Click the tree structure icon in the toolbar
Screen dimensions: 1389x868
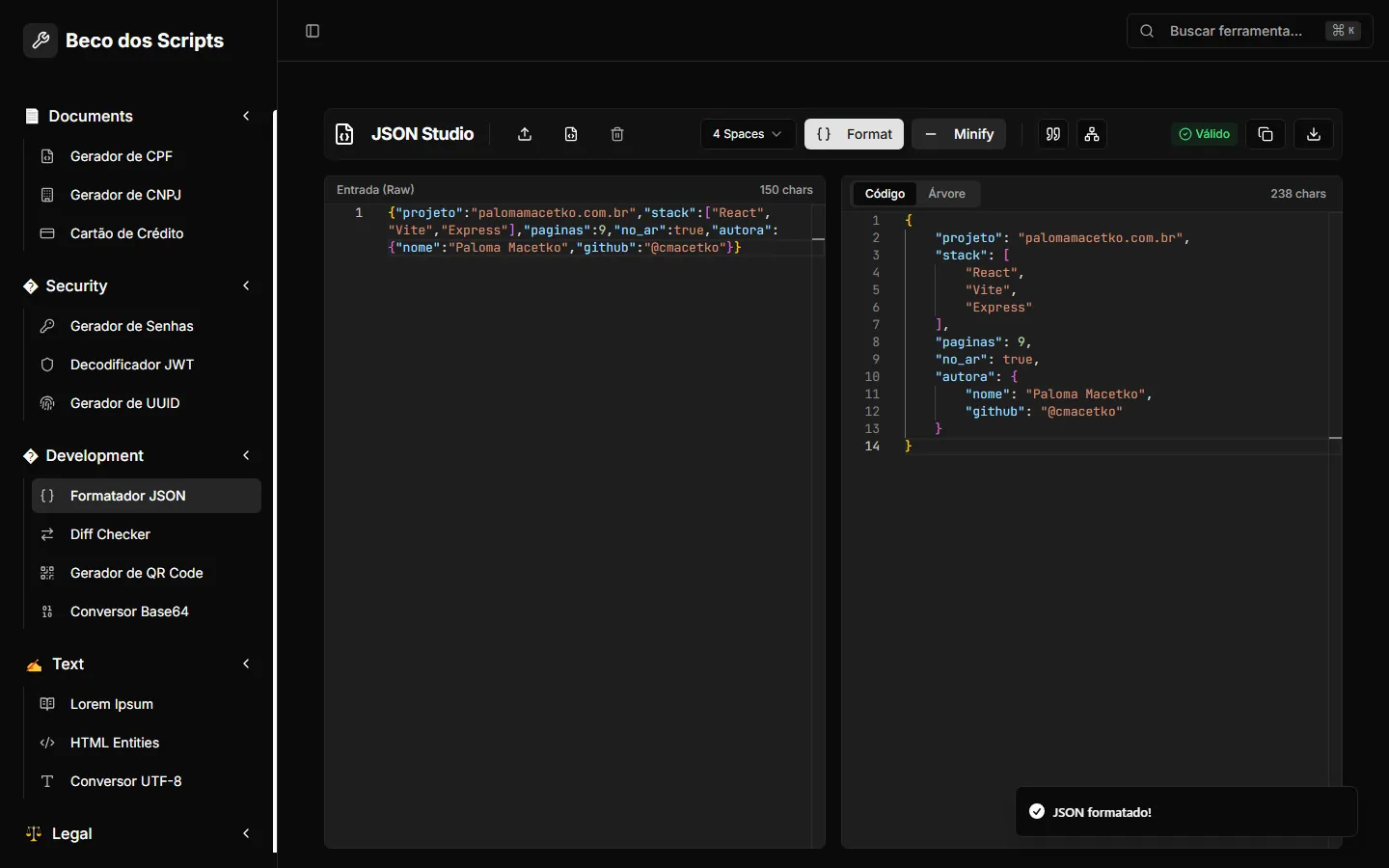(1092, 134)
